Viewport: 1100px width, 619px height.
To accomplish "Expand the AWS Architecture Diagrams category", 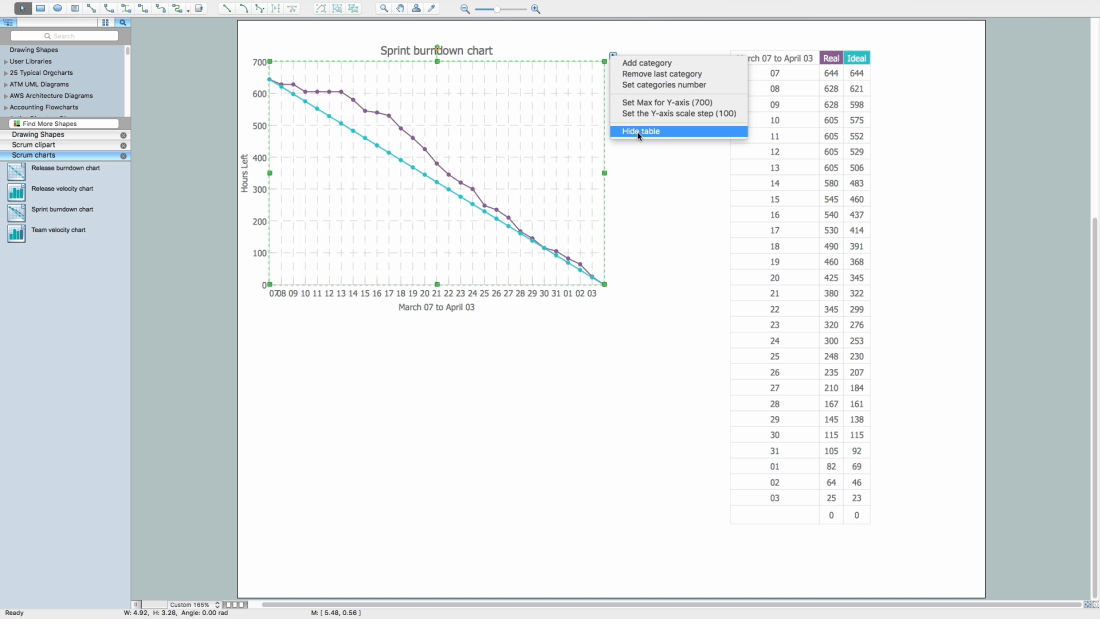I will (6, 96).
